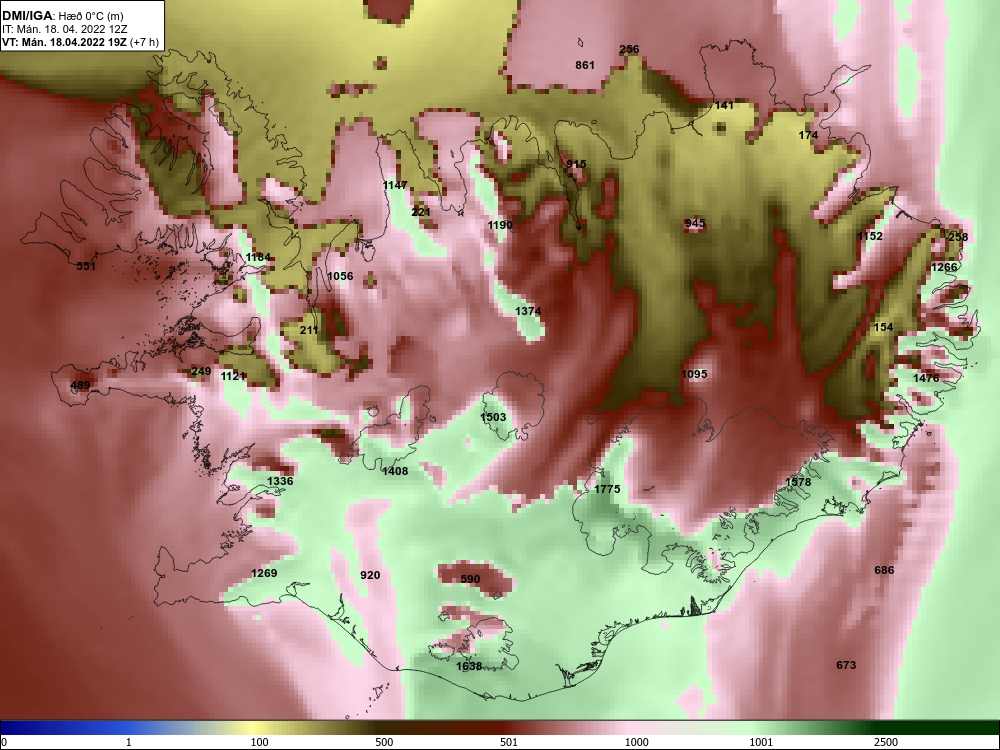Pick the map value 1503

(493, 417)
